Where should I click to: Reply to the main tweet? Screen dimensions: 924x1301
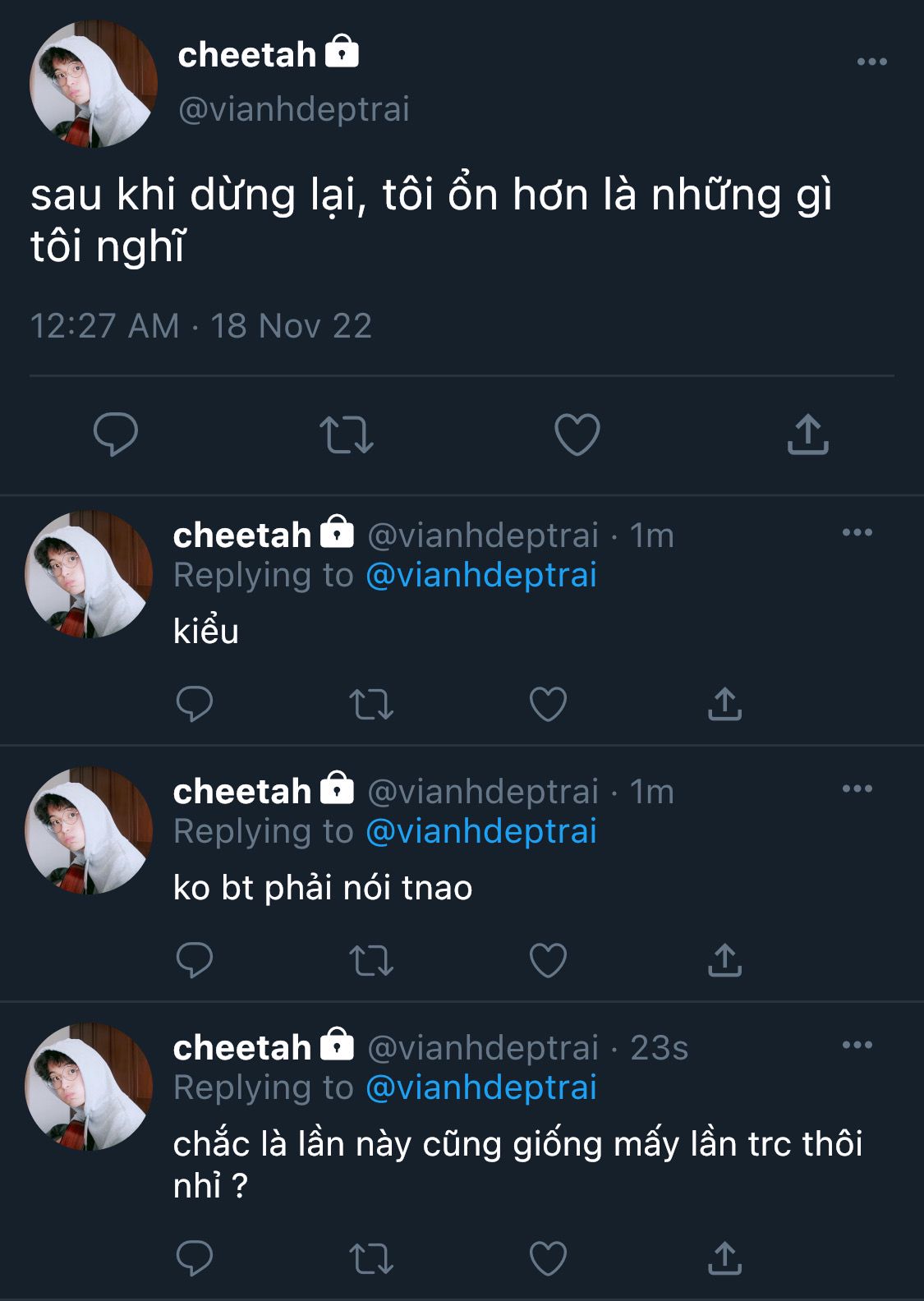tap(116, 434)
